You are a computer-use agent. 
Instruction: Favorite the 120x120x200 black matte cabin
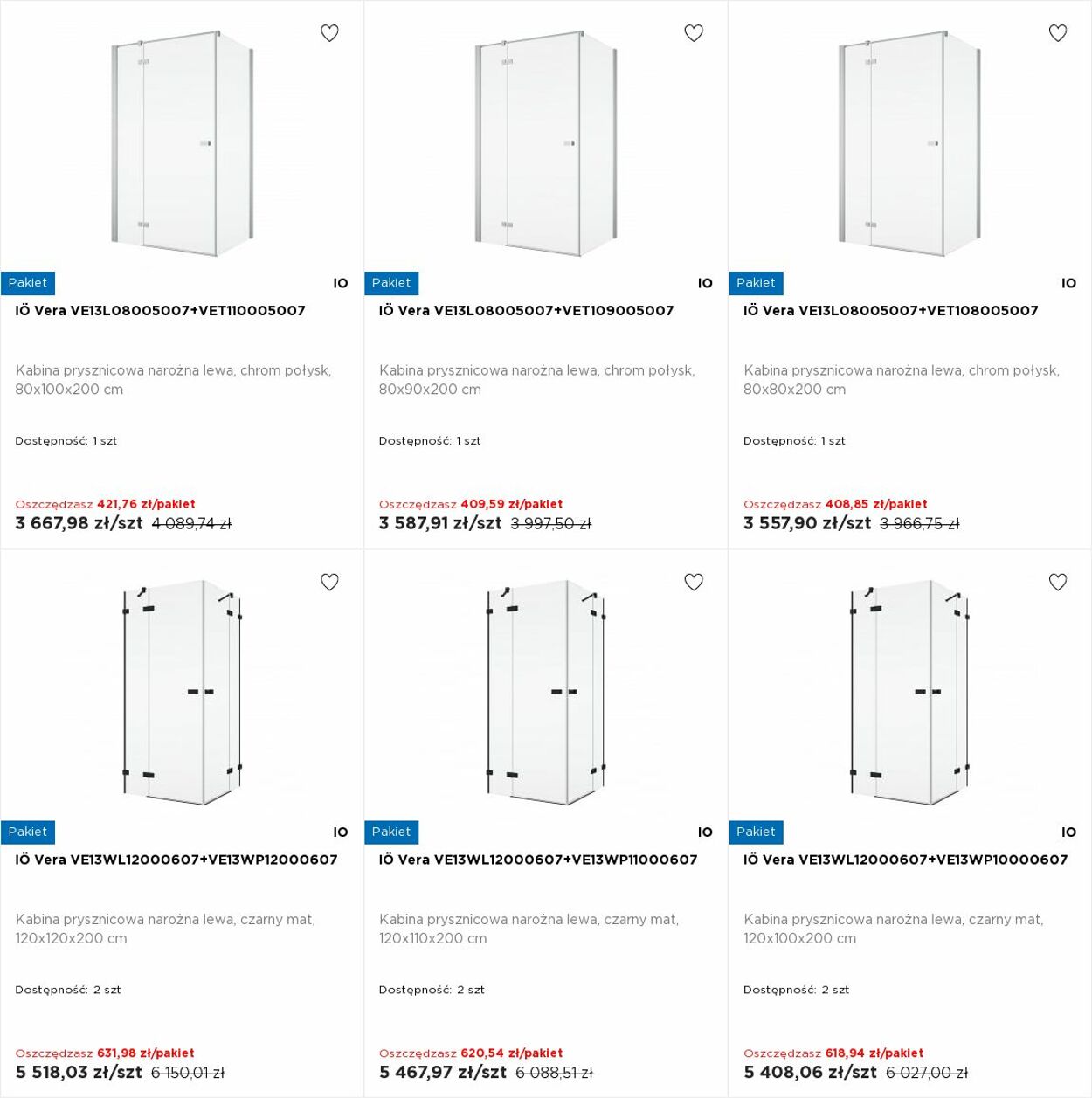(x=329, y=582)
